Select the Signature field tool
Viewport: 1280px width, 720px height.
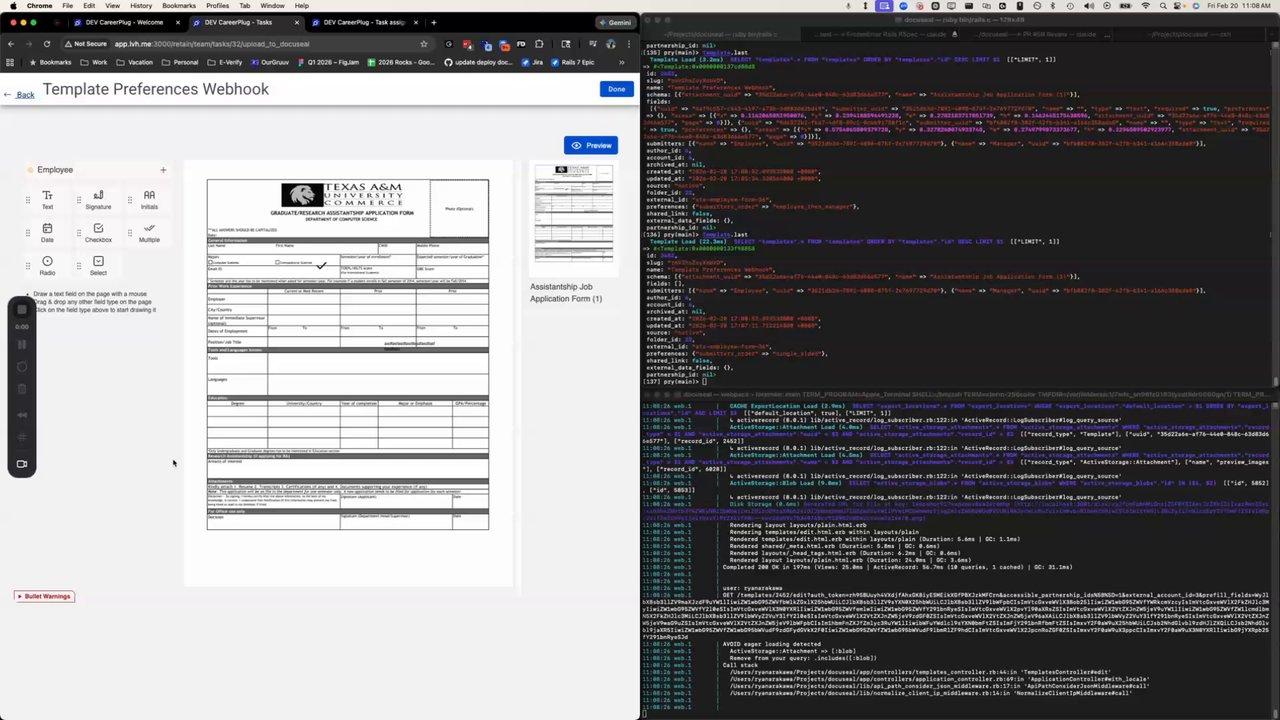(x=98, y=199)
